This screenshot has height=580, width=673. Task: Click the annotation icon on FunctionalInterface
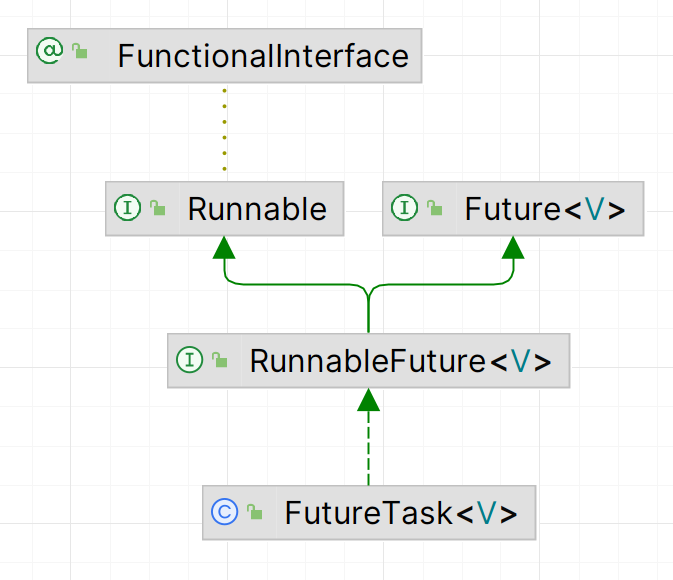[49, 52]
